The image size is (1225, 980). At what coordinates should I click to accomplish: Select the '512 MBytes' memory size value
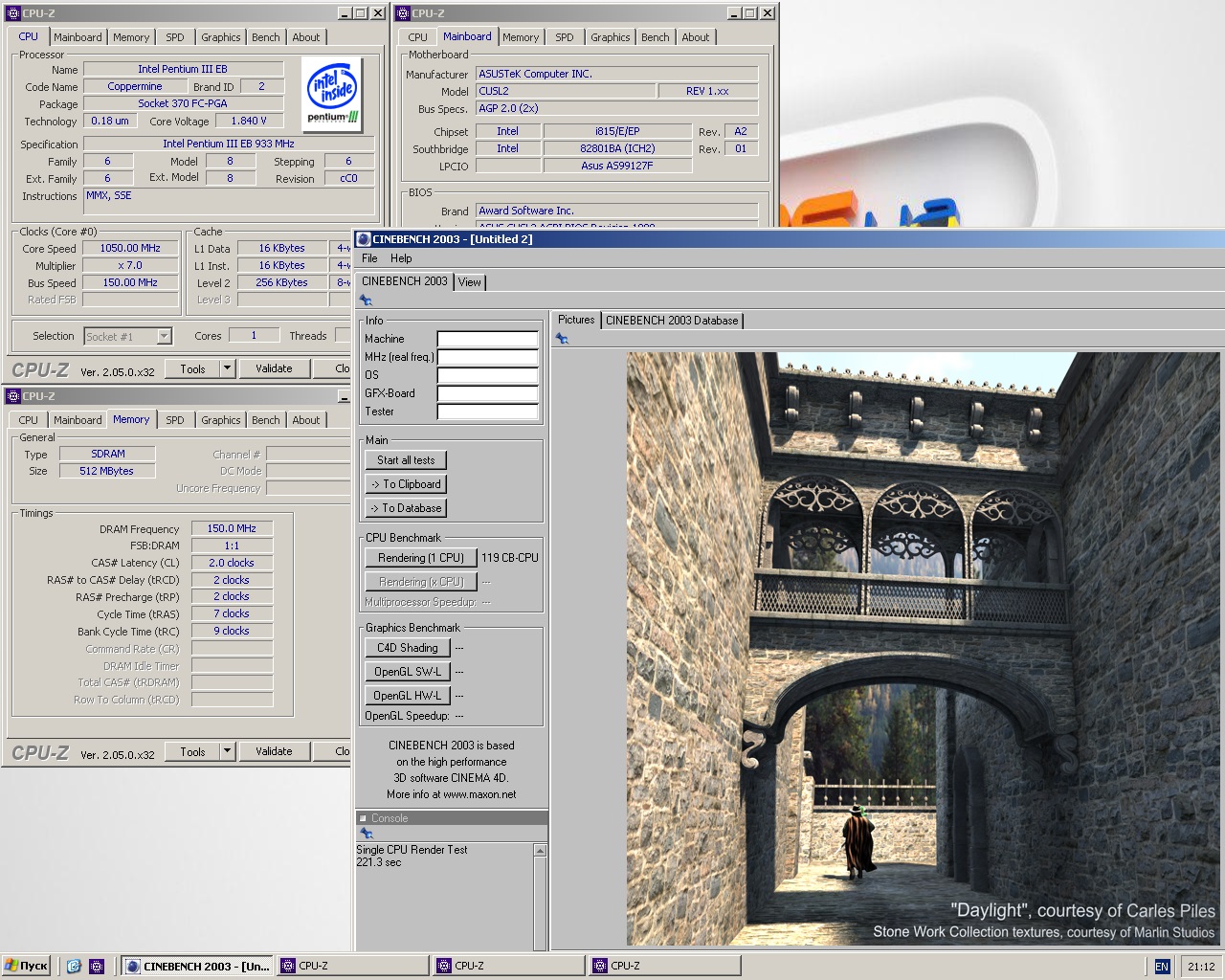coord(108,471)
